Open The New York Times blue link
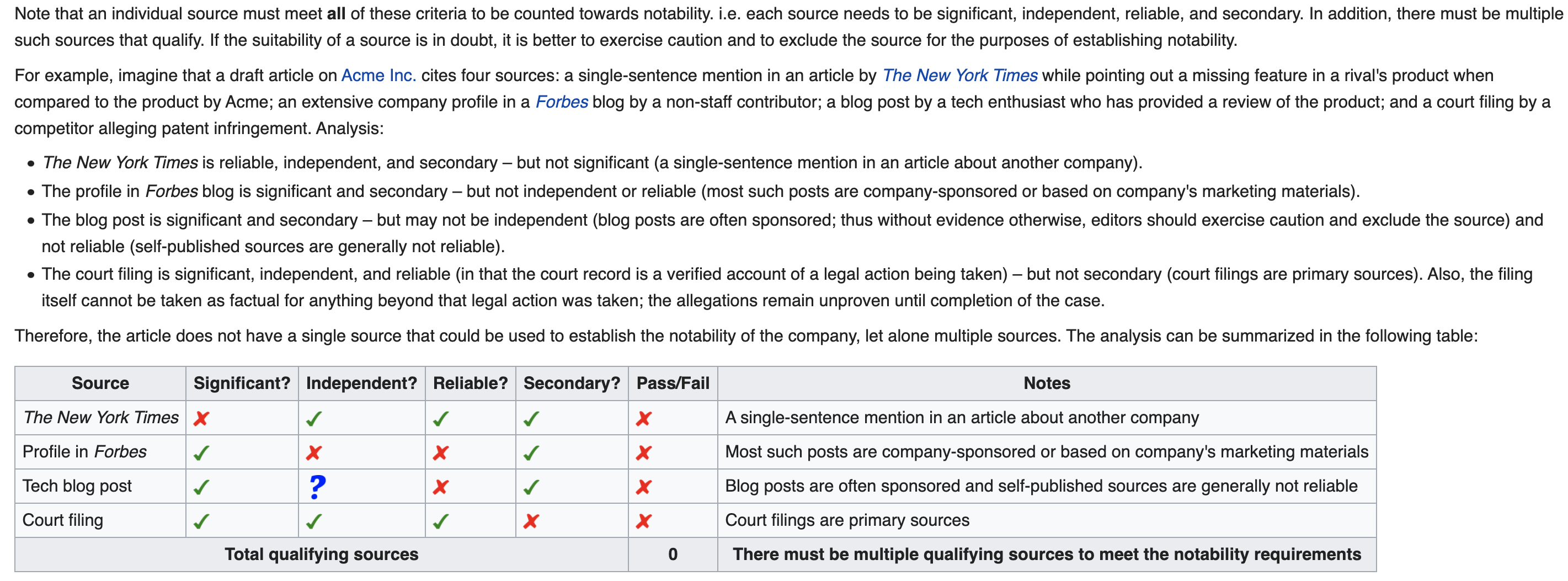Screen dimensions: 1568x581 point(959,76)
